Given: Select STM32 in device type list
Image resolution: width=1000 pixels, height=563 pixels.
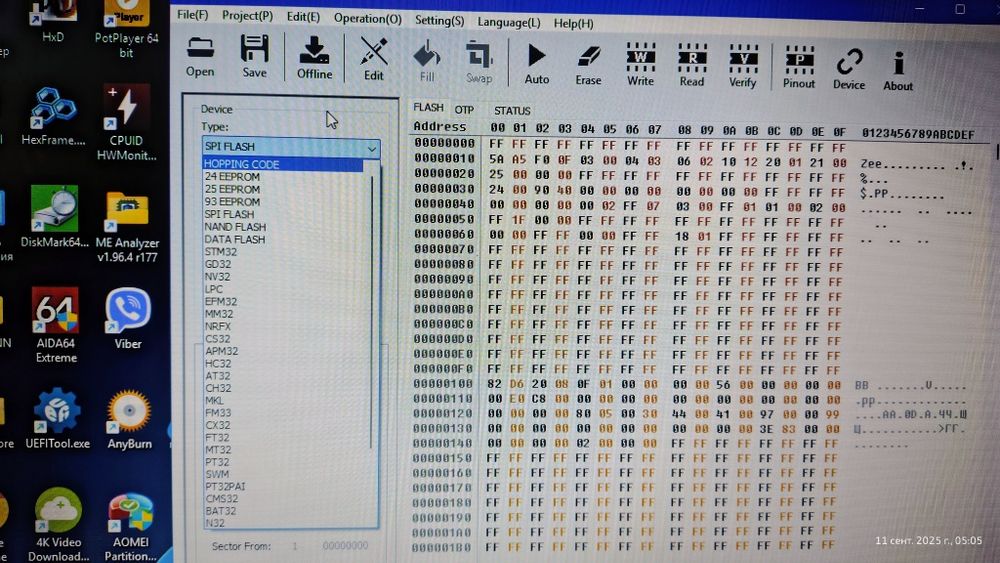Looking at the screenshot, I should (221, 252).
